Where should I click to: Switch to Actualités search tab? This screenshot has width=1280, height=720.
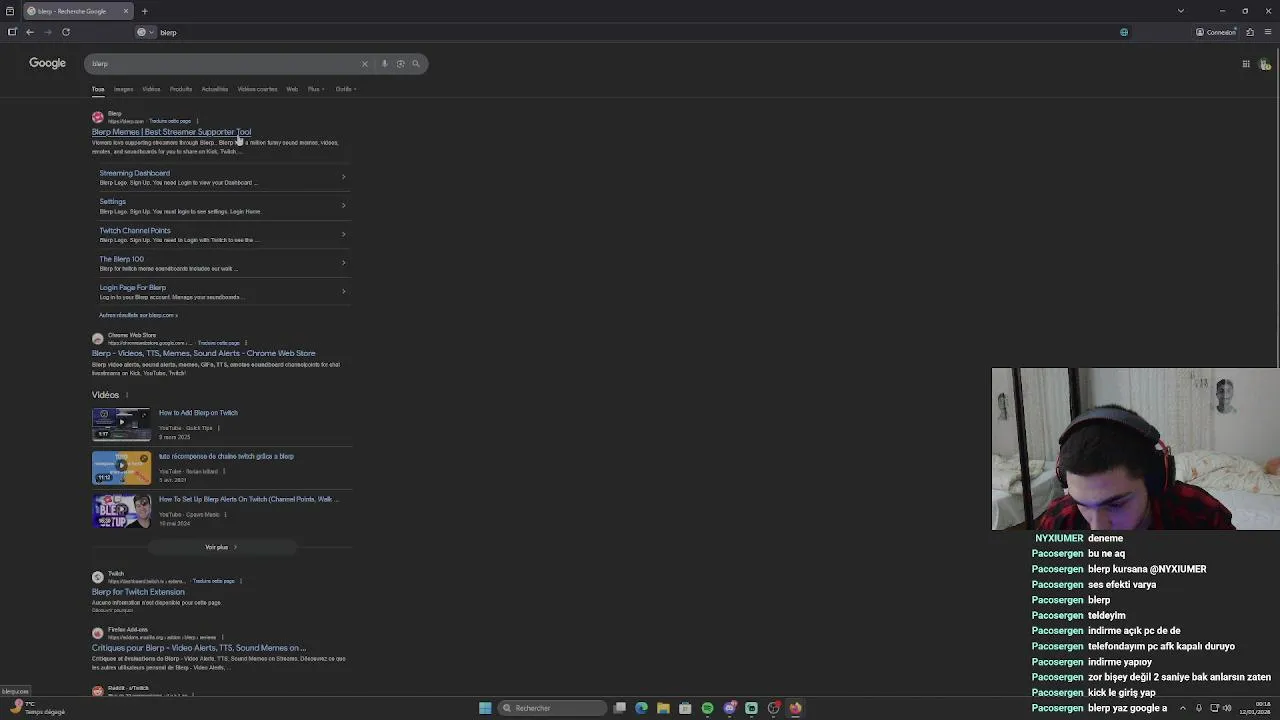215,89
